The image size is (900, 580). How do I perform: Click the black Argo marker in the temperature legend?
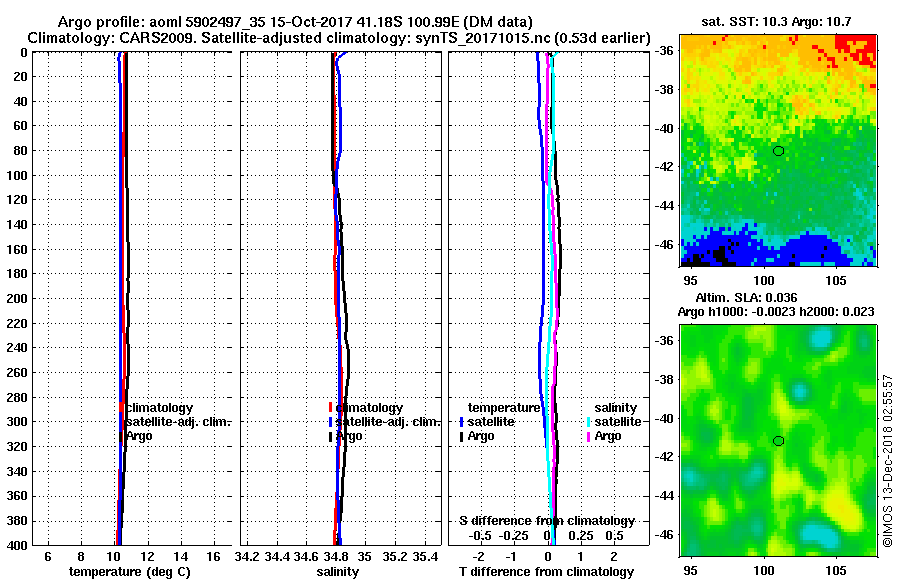121,436
